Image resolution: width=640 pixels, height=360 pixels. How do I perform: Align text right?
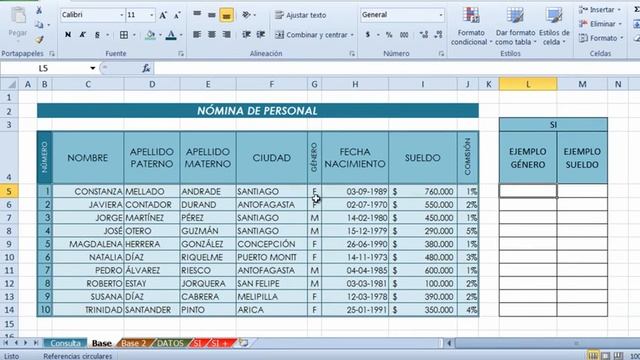click(227, 35)
